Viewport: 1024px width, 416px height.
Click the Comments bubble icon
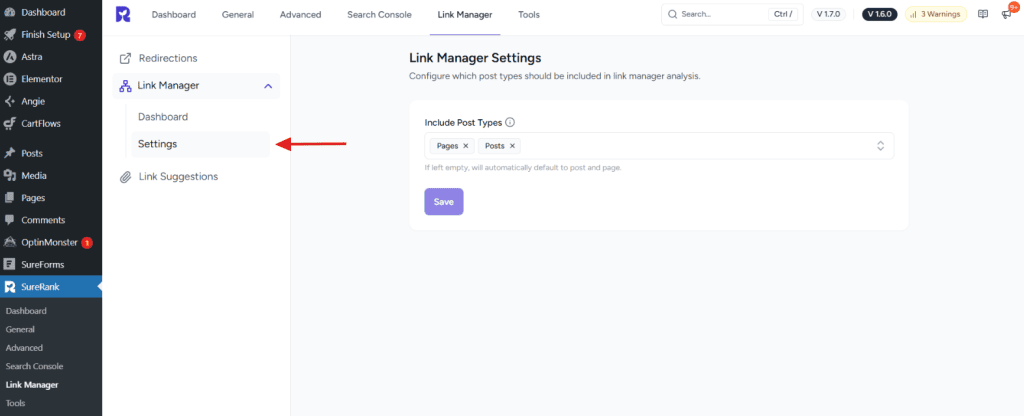(9, 220)
